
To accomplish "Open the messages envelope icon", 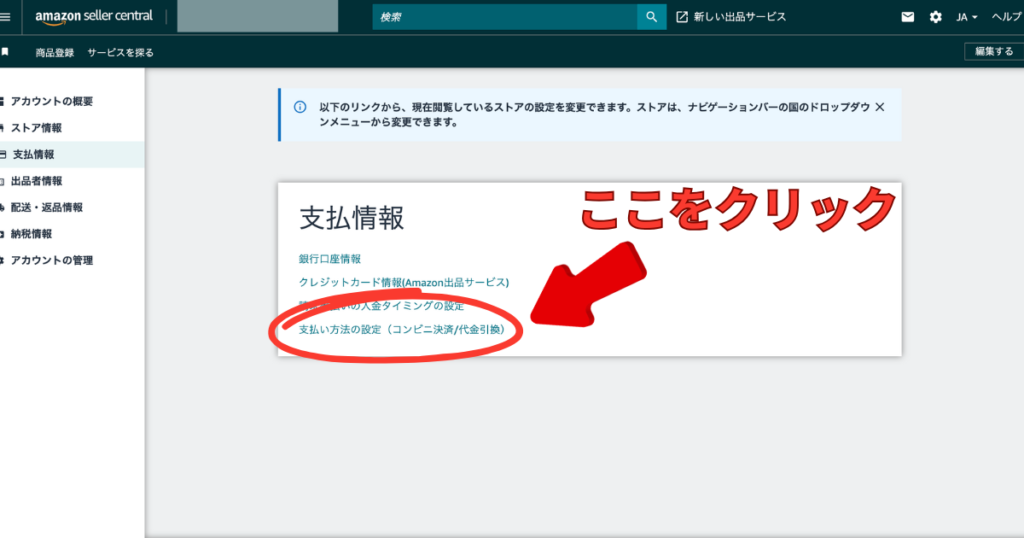I will point(908,17).
